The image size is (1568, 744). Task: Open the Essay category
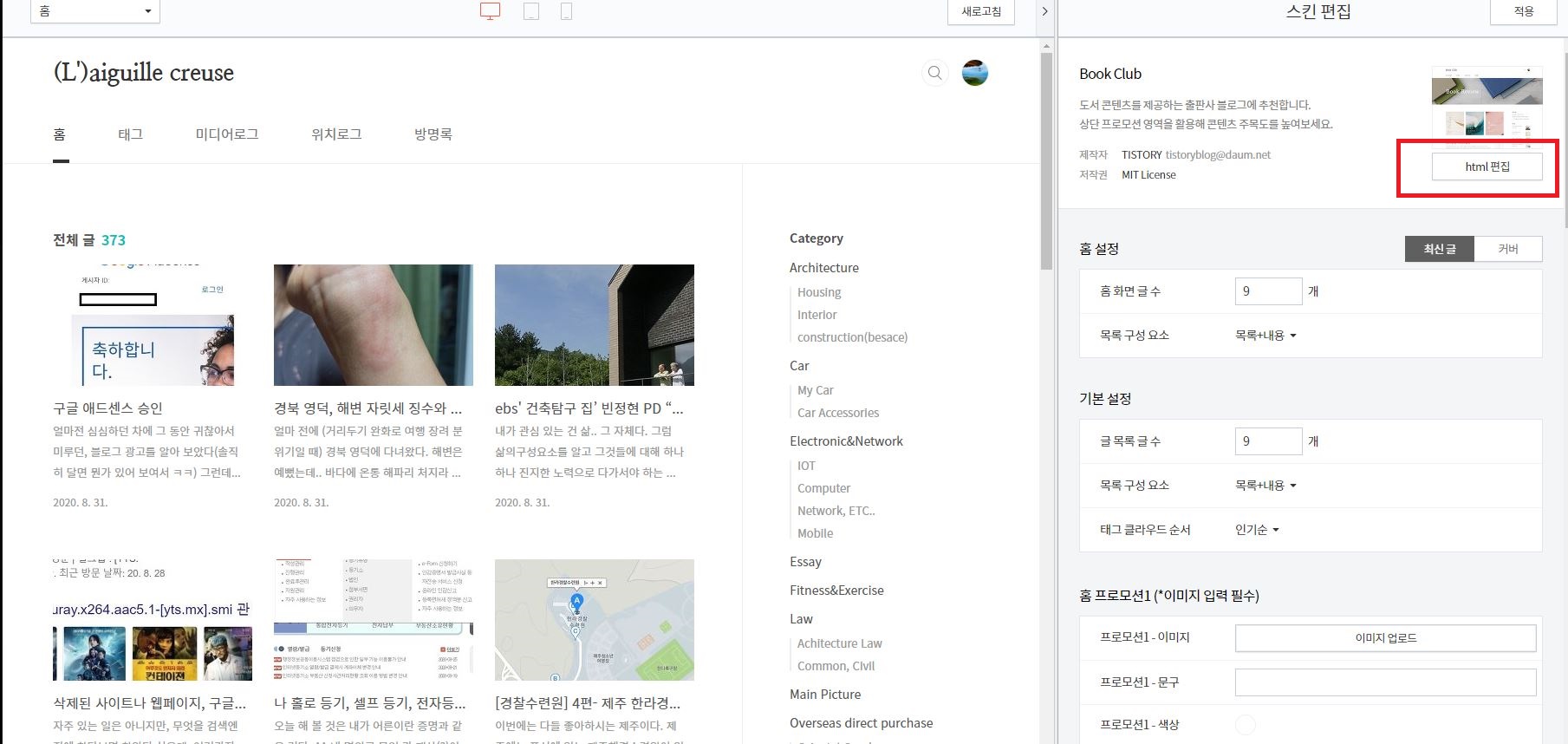coord(805,562)
